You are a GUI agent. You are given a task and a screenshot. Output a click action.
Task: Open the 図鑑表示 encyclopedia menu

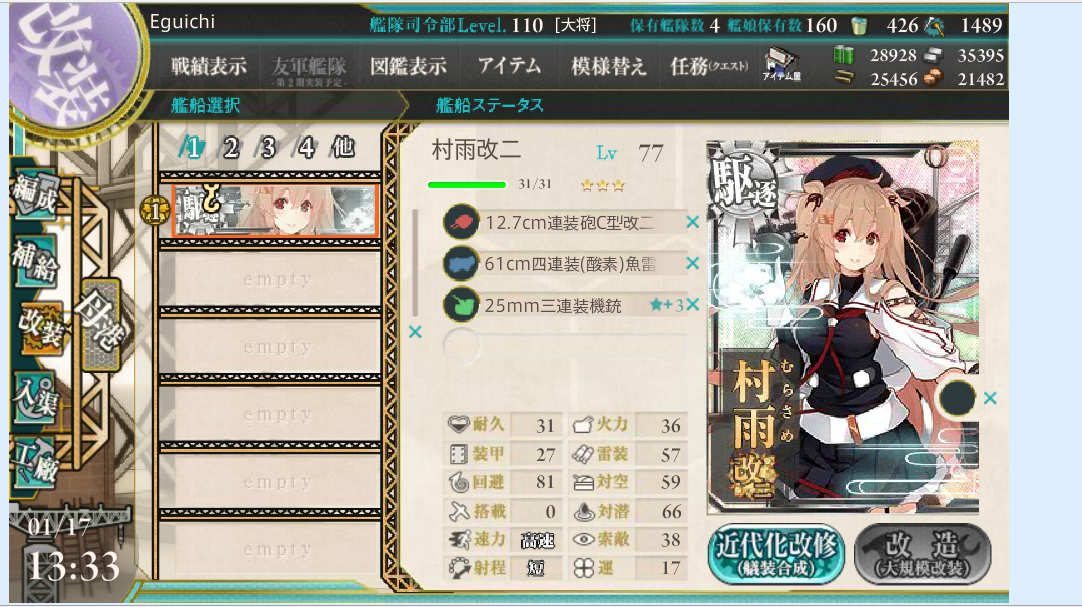point(409,66)
